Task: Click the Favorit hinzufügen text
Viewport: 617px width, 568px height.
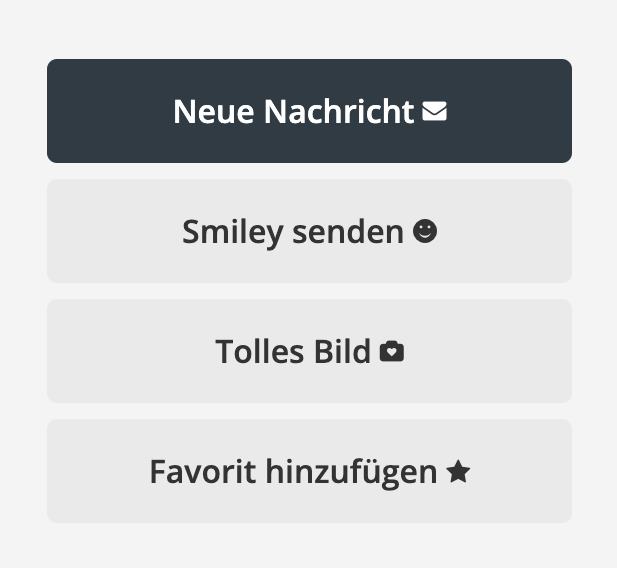Action: (294, 472)
